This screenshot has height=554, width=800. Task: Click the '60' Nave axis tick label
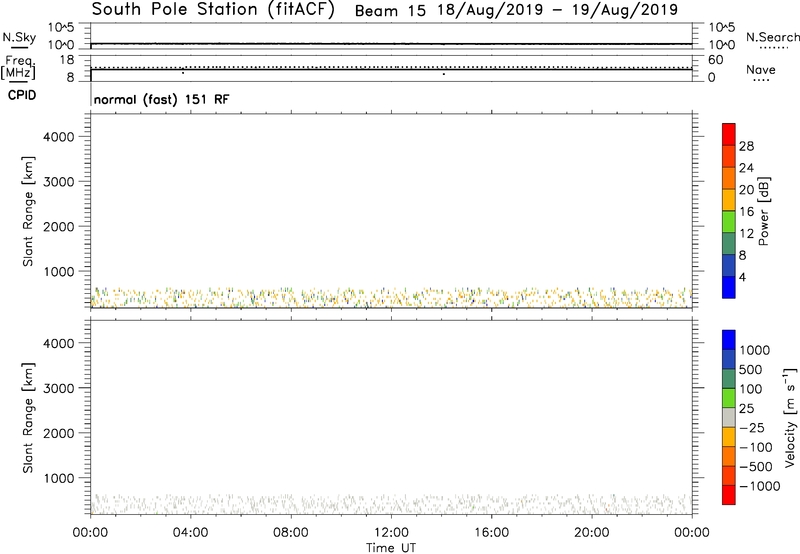pyautogui.click(x=716, y=60)
